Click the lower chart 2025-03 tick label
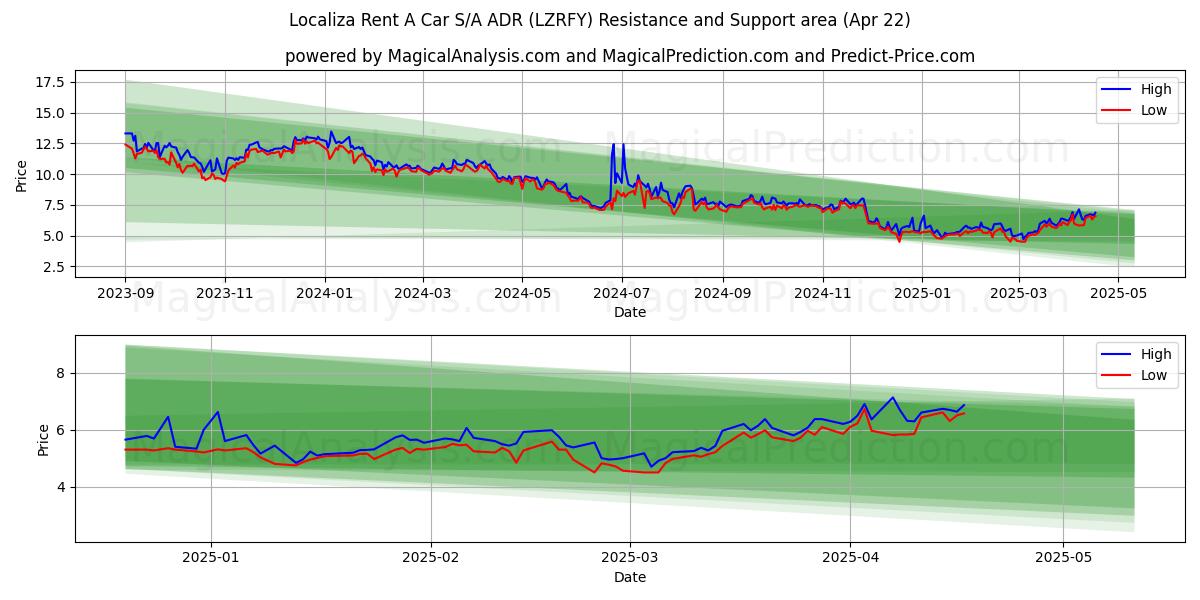The image size is (1200, 600). (x=631, y=559)
